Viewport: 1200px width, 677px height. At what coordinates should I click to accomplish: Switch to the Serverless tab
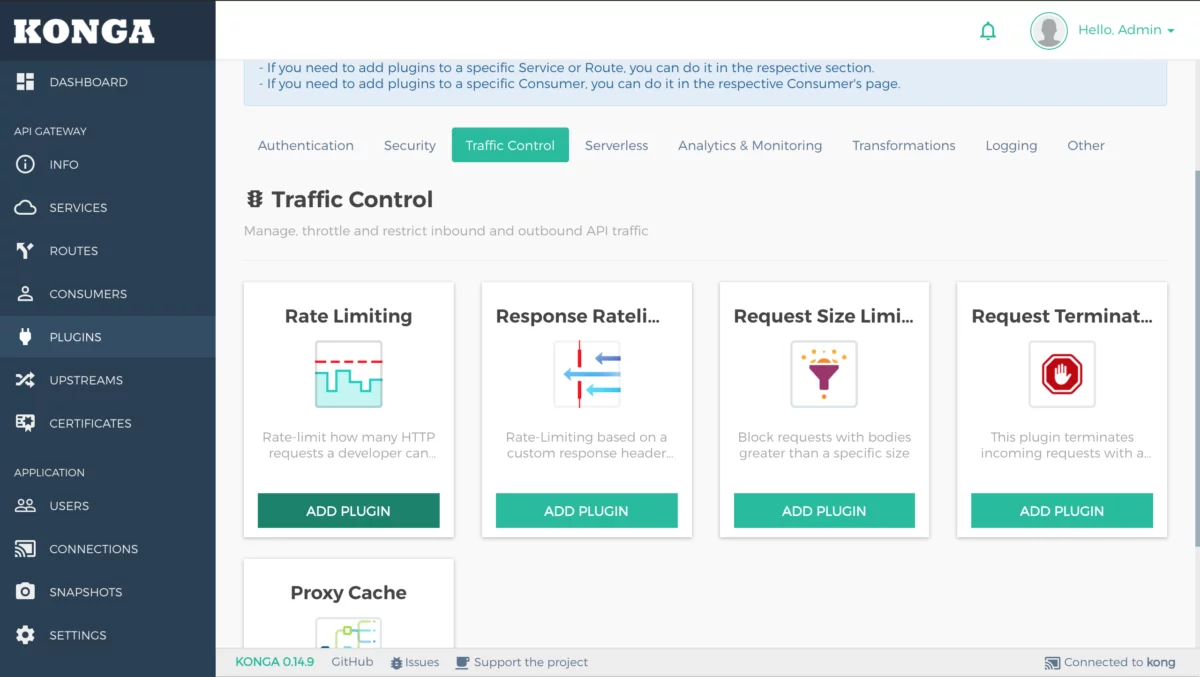coord(616,145)
